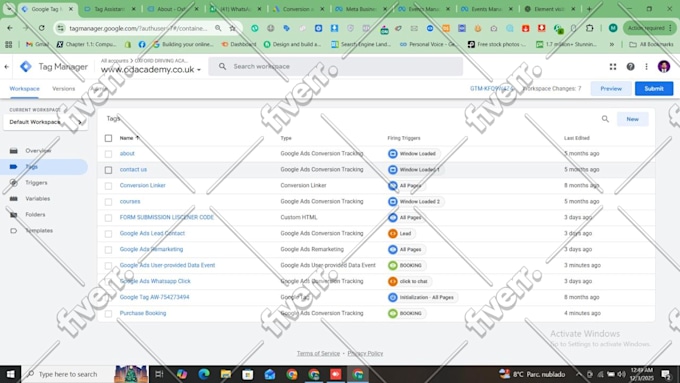Click the Window Loaded trigger icon for about
680x383 pixels.
(392, 154)
